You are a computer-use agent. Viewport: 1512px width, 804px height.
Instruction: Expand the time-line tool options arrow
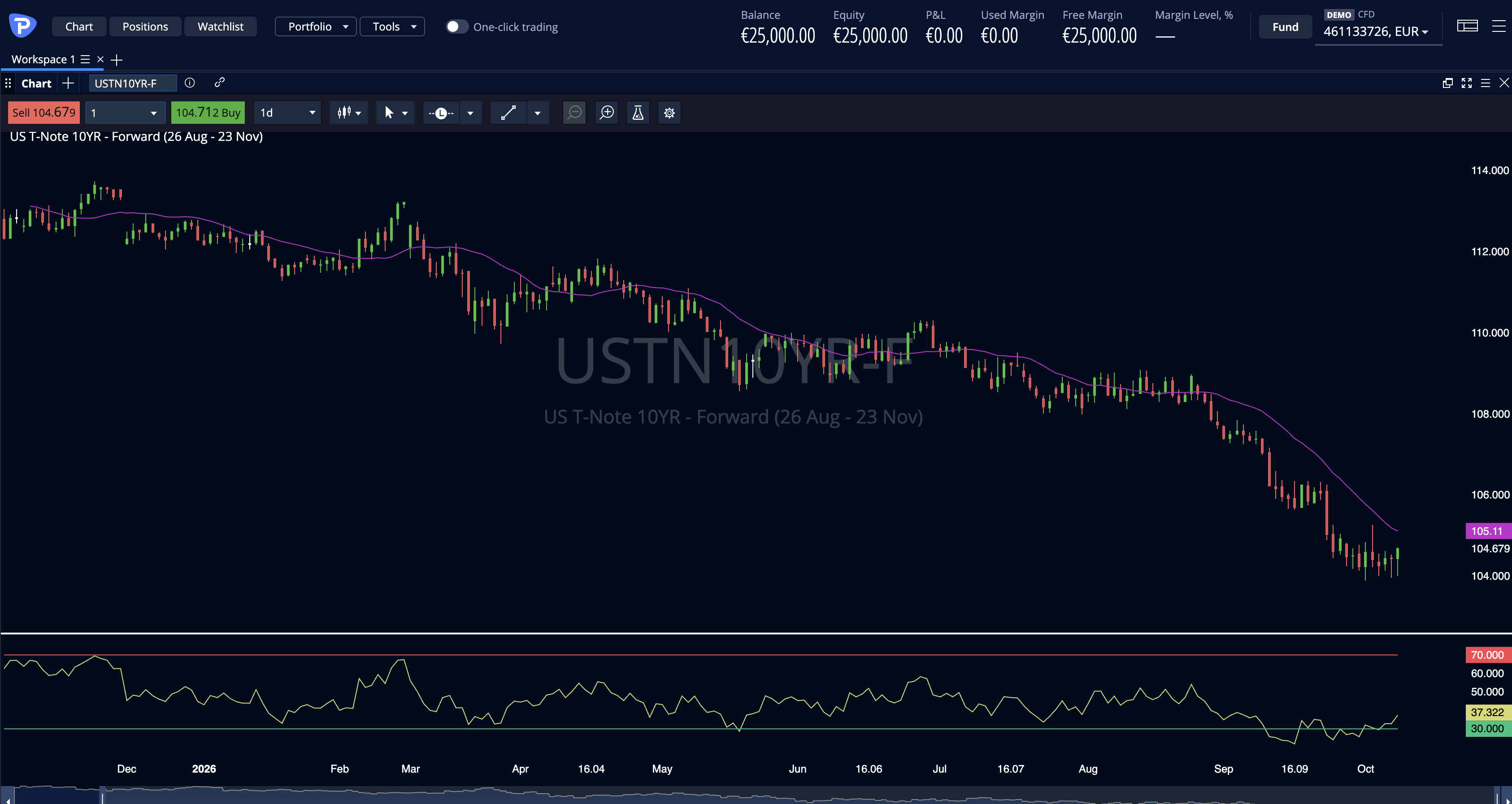470,113
